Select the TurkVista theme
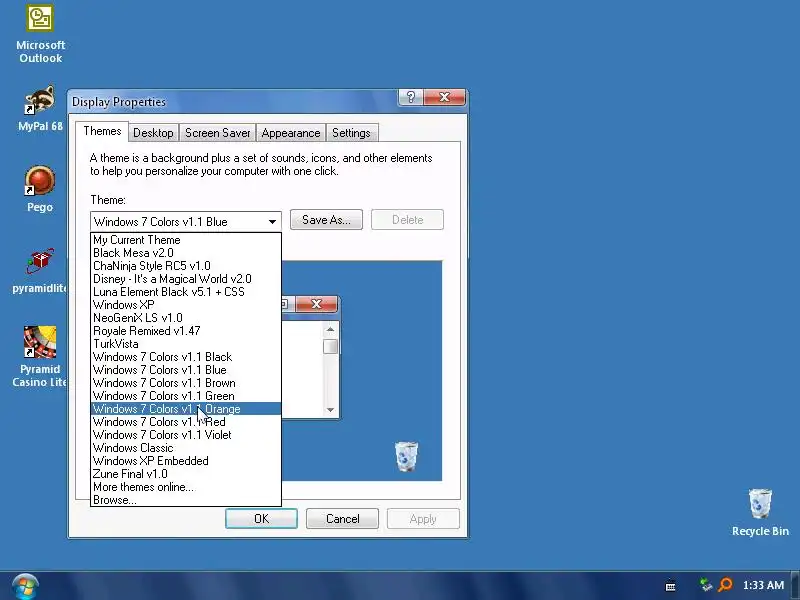 click(186, 344)
